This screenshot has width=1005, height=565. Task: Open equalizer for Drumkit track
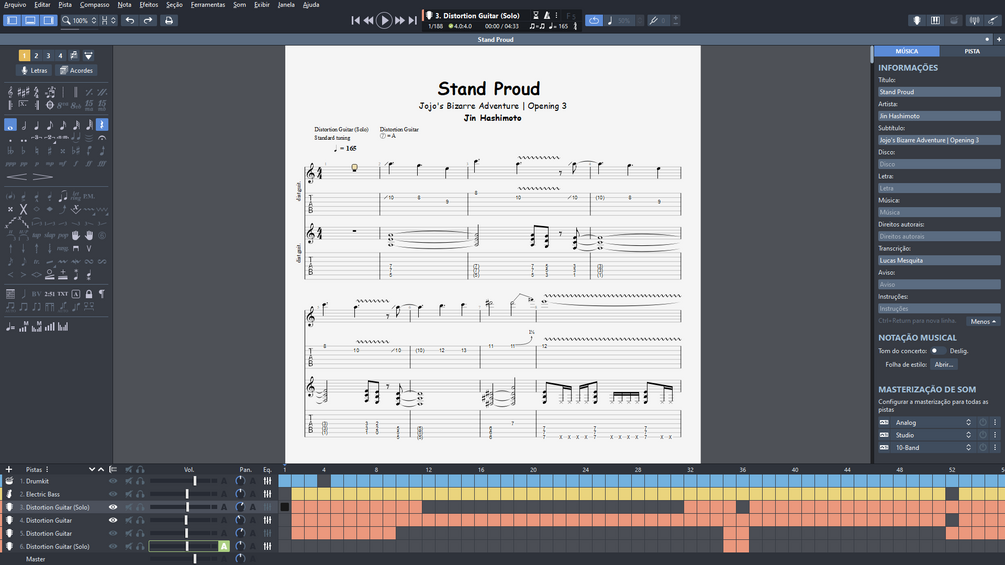pyautogui.click(x=267, y=481)
